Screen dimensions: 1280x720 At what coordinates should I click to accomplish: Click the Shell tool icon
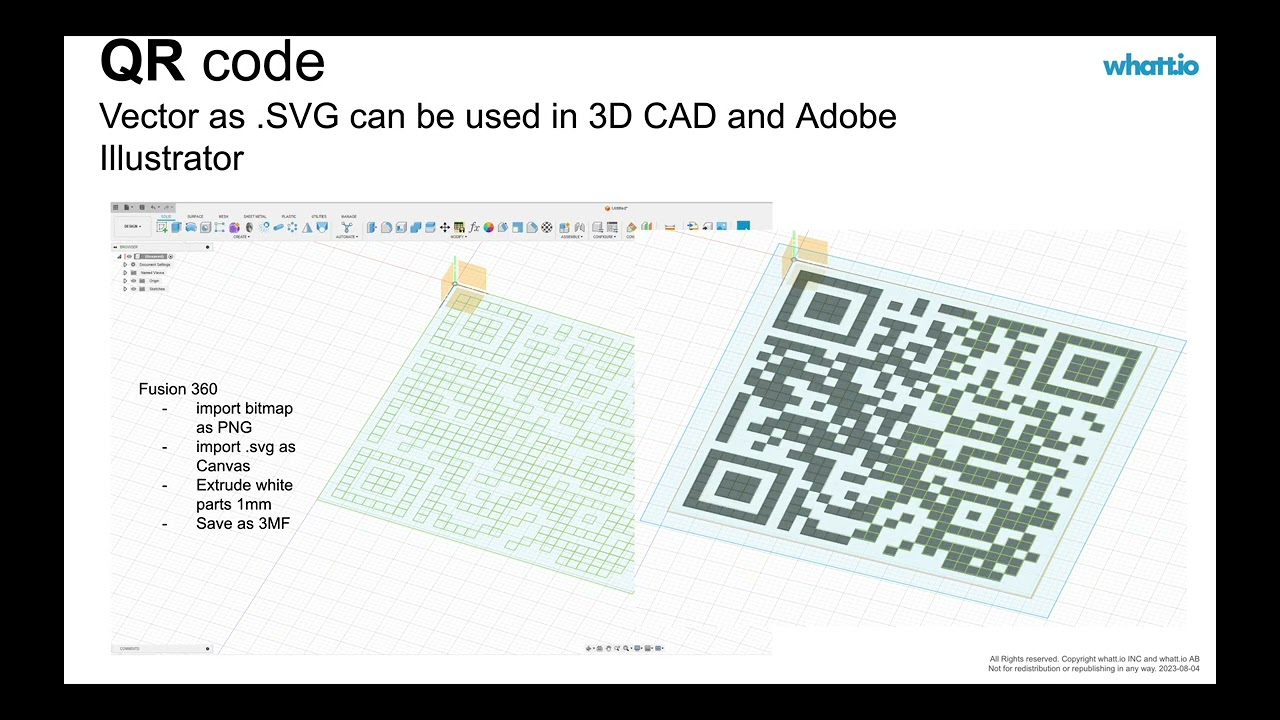pyautogui.click(x=401, y=227)
